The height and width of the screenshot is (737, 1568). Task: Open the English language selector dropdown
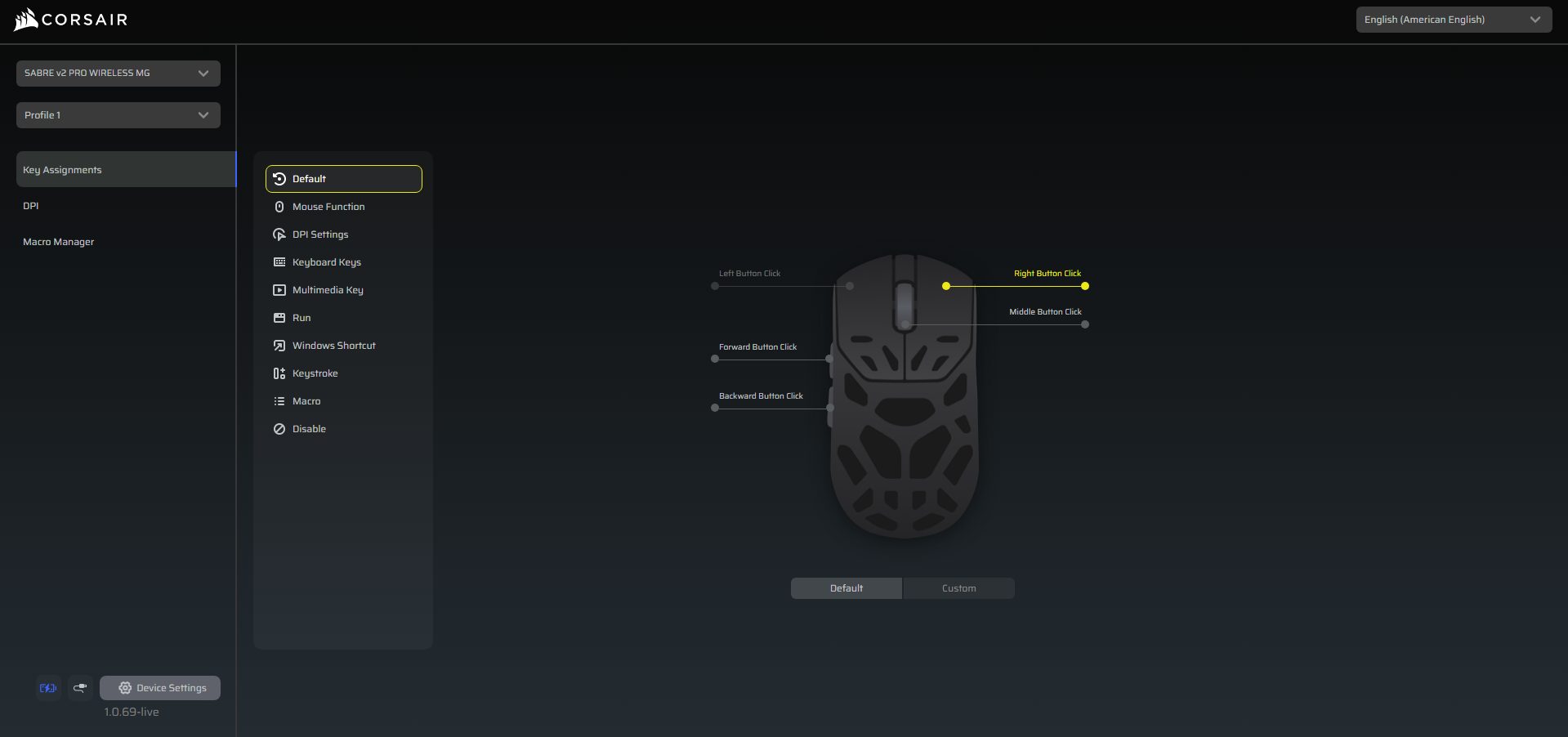coord(1453,20)
